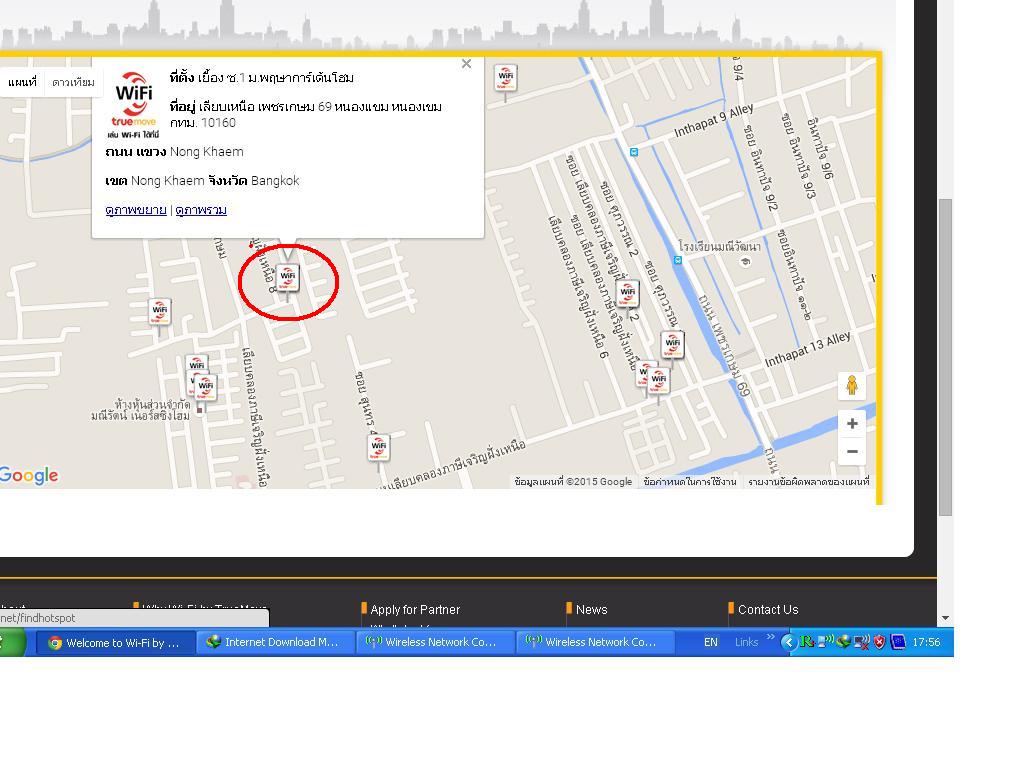1024x768 pixels.
Task: Click the green R tray icon
Action: click(x=807, y=643)
